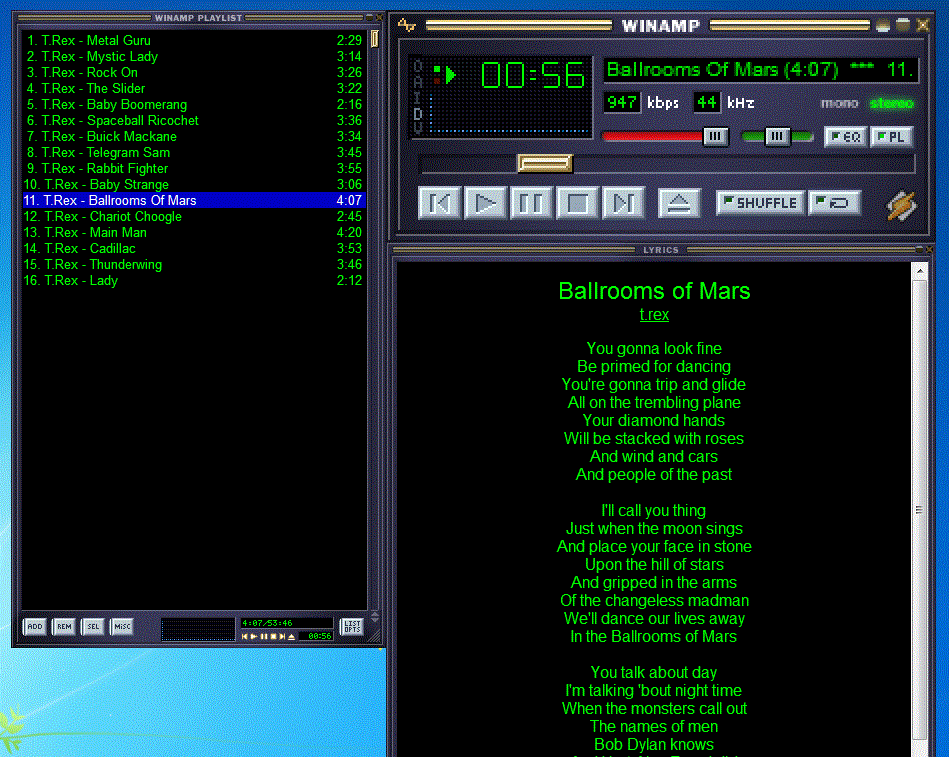The image size is (949, 757).
Task: Open the ADD menu in playlist
Action: 34,626
